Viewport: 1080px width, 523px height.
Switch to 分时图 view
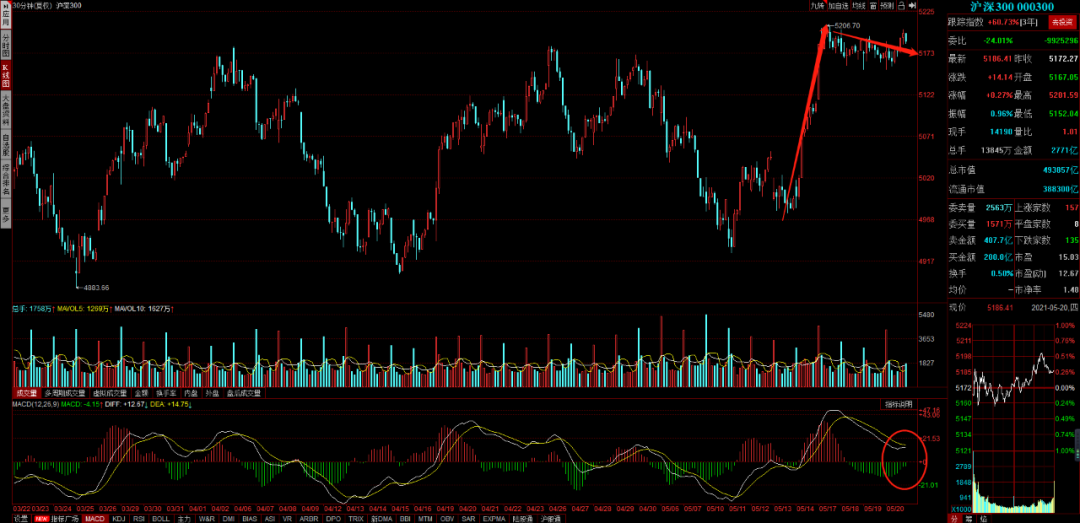tap(6, 43)
